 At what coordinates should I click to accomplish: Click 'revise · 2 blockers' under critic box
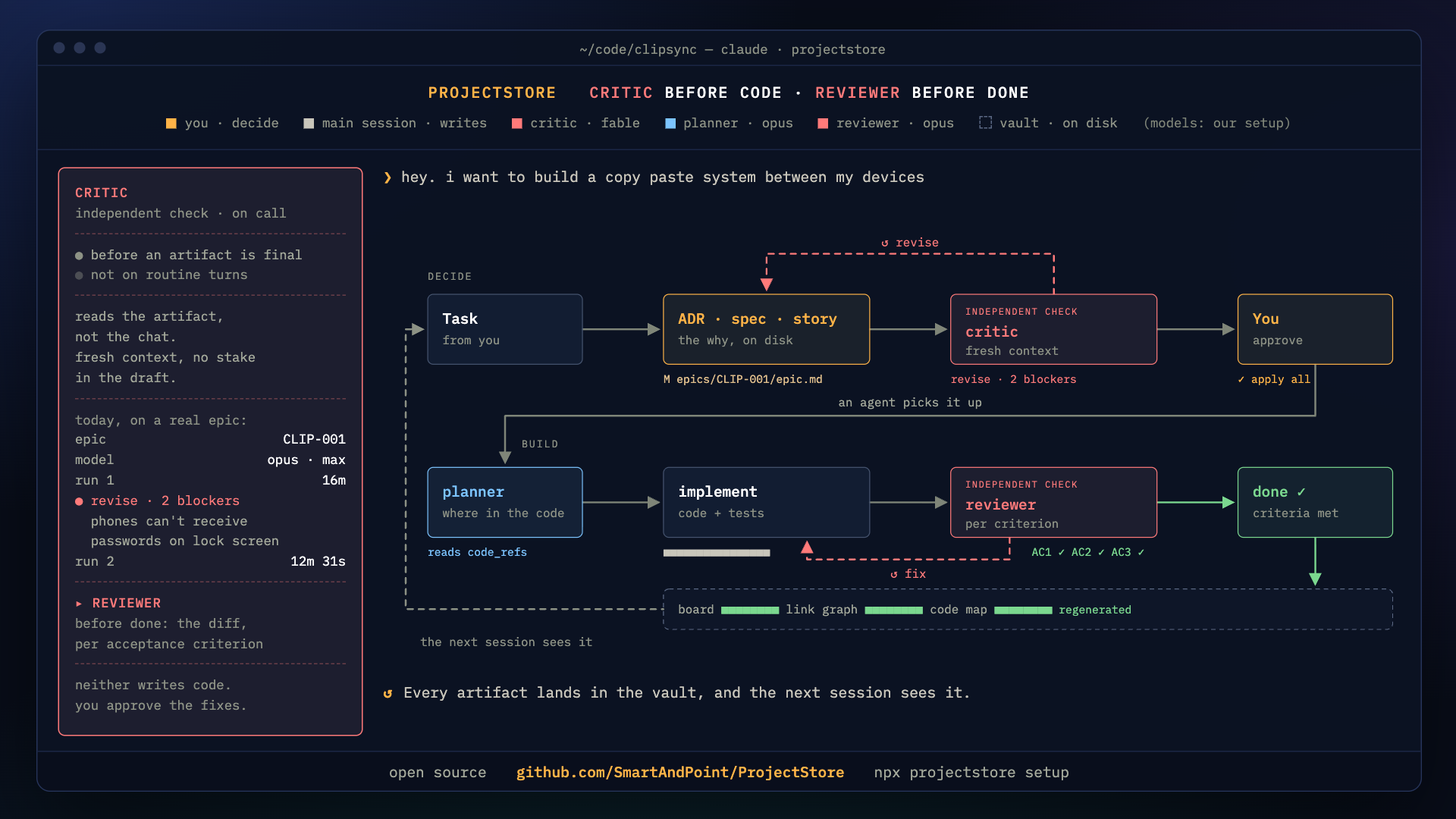point(1014,380)
